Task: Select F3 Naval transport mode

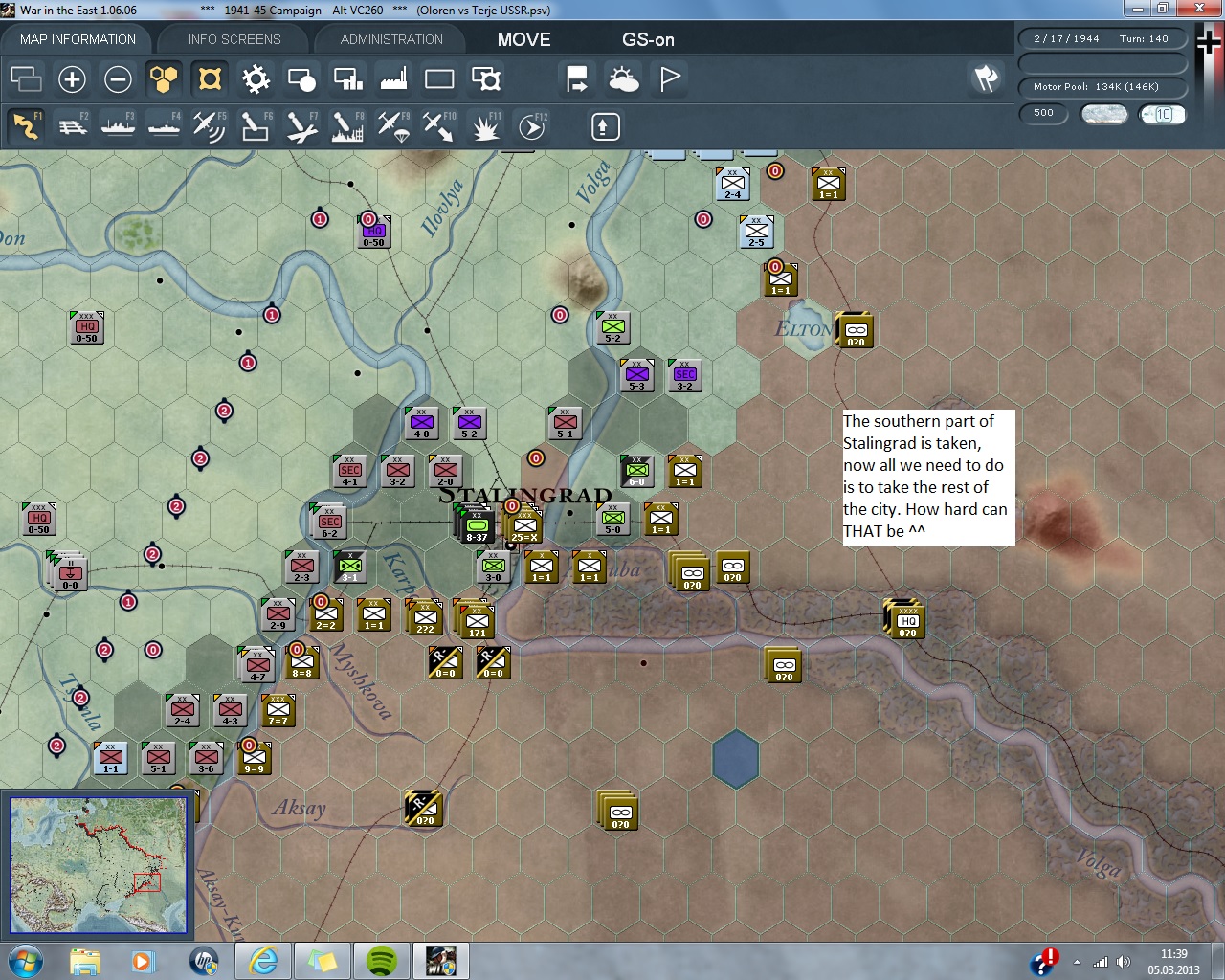Action: [118, 126]
